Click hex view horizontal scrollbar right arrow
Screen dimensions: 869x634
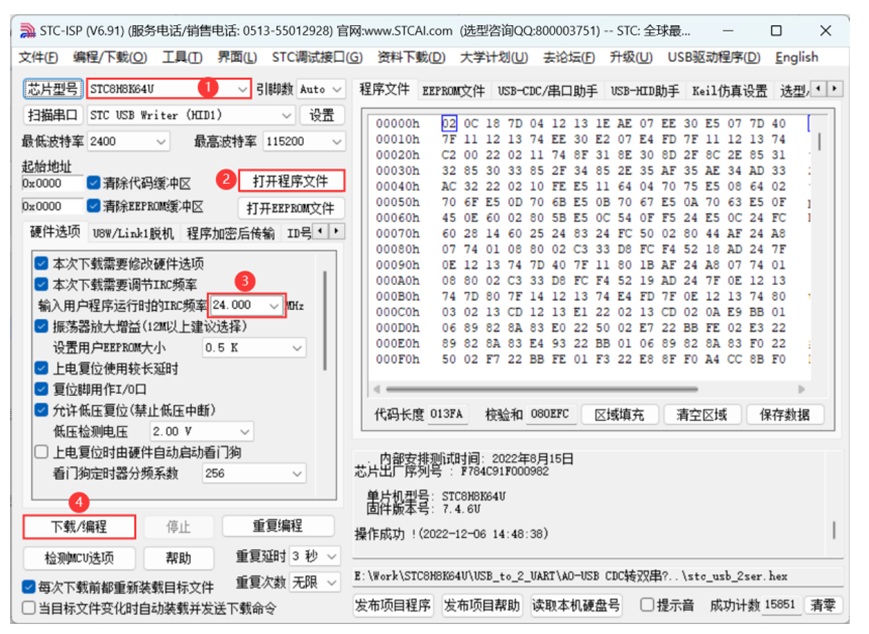click(x=801, y=389)
